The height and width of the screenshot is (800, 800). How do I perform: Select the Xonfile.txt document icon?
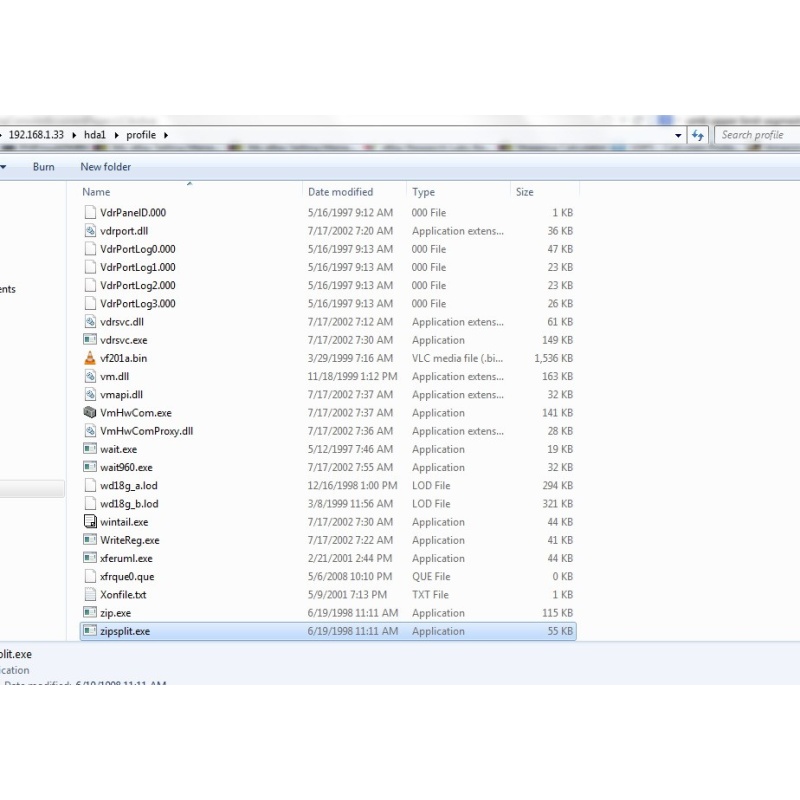[x=90, y=595]
